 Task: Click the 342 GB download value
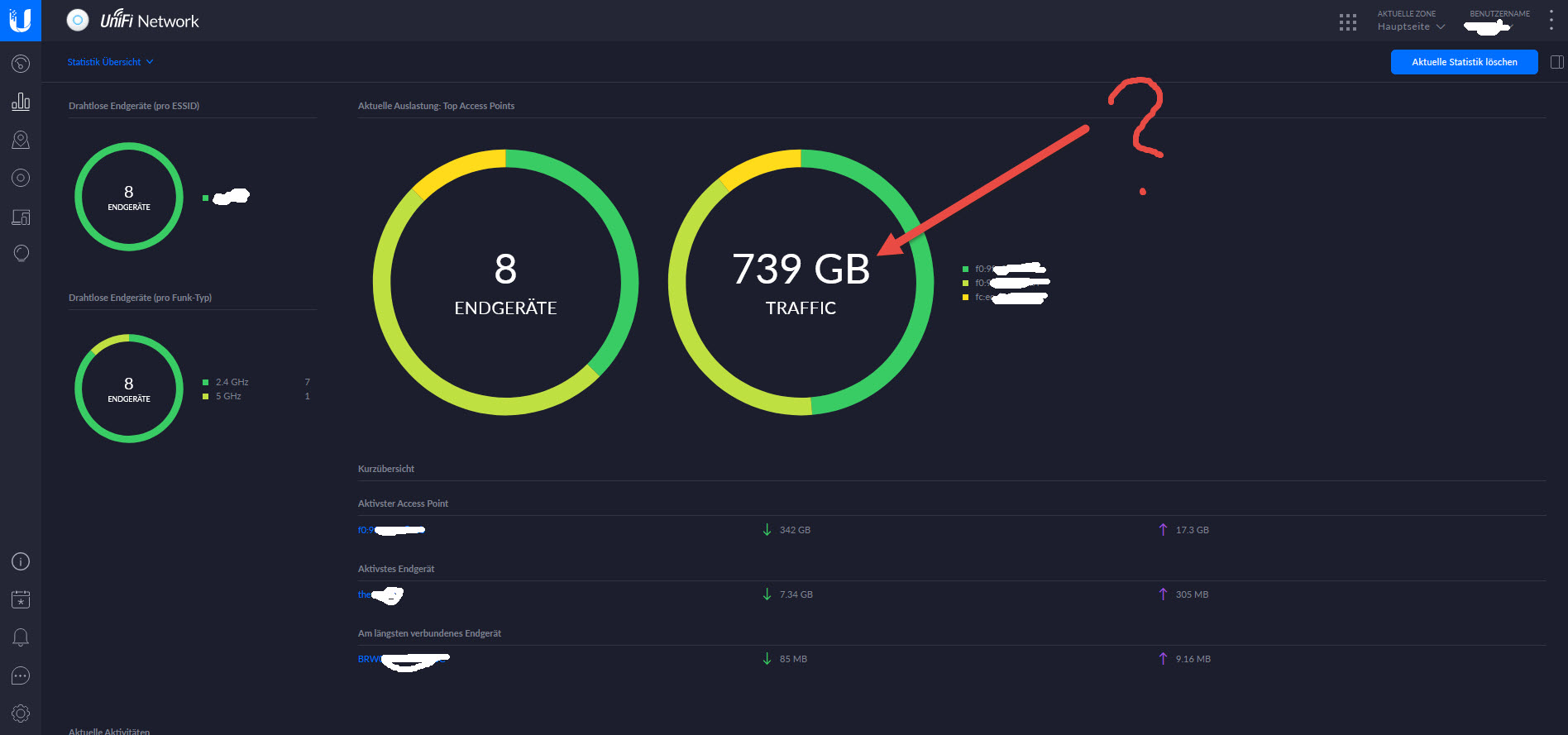pyautogui.click(x=795, y=530)
